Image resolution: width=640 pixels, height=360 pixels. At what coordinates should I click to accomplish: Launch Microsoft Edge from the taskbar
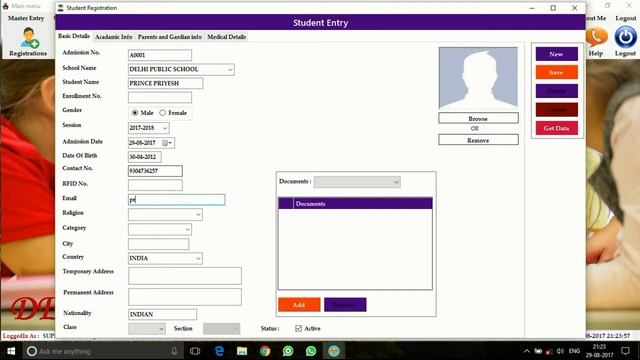tap(219, 351)
